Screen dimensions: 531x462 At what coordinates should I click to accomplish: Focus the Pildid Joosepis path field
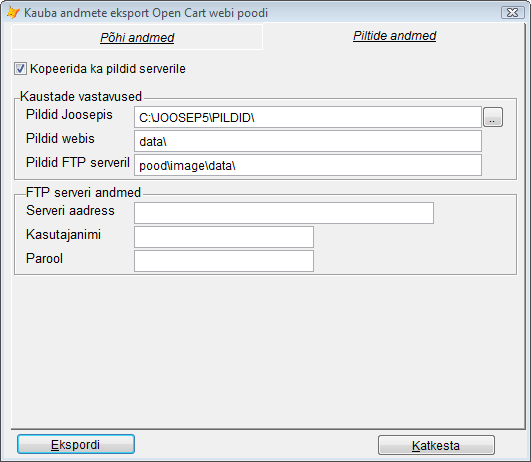coord(308,117)
